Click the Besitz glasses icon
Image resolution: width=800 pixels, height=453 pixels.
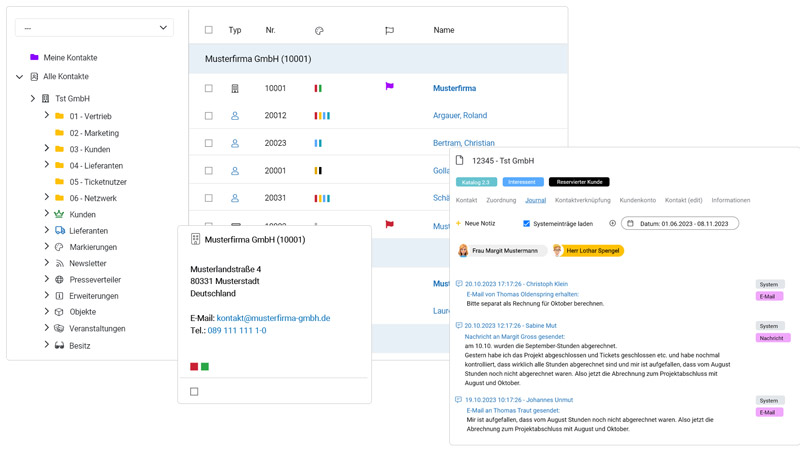click(59, 345)
